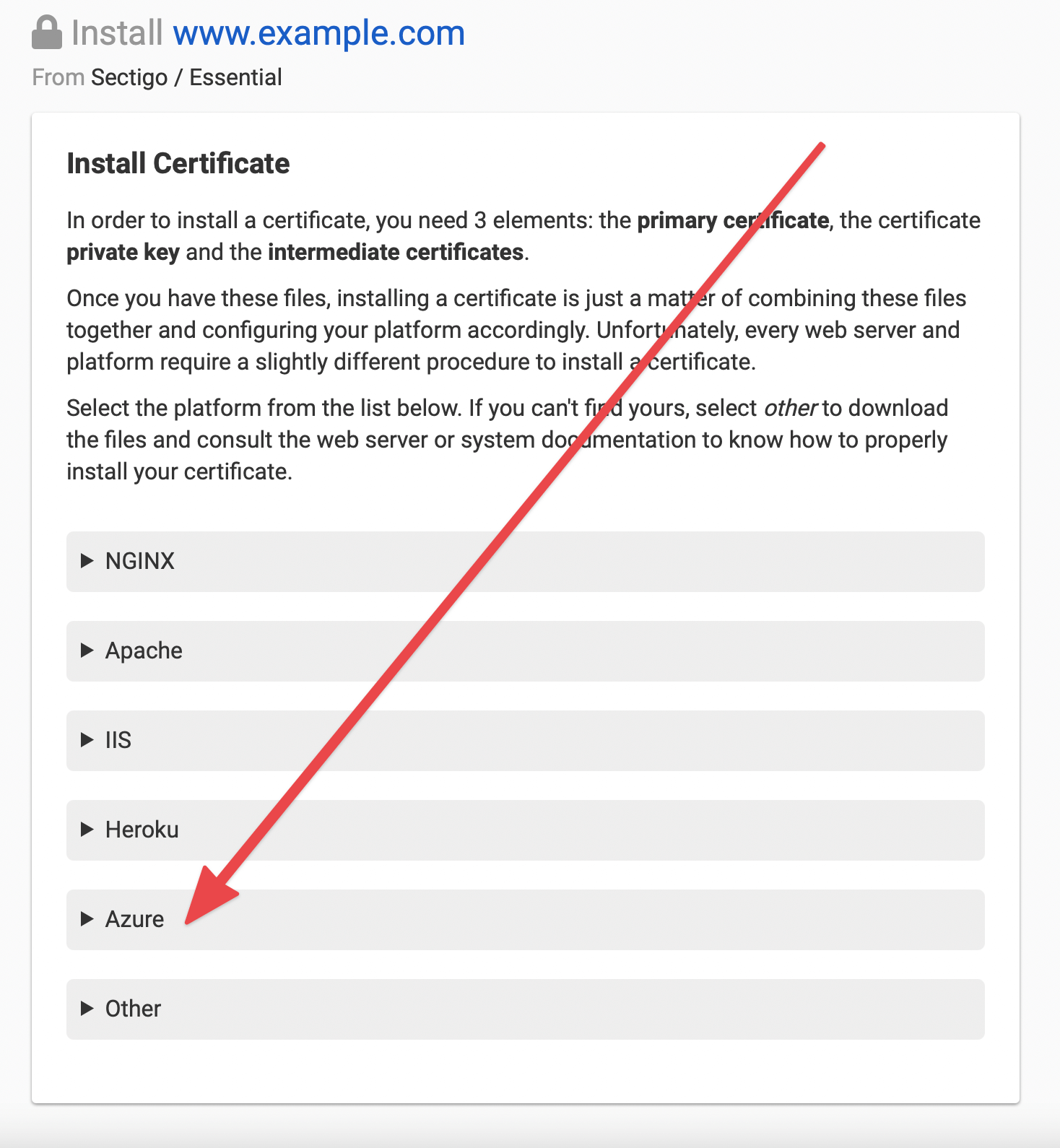
Task: Click the arrow icon on the Other row
Action: point(87,1009)
